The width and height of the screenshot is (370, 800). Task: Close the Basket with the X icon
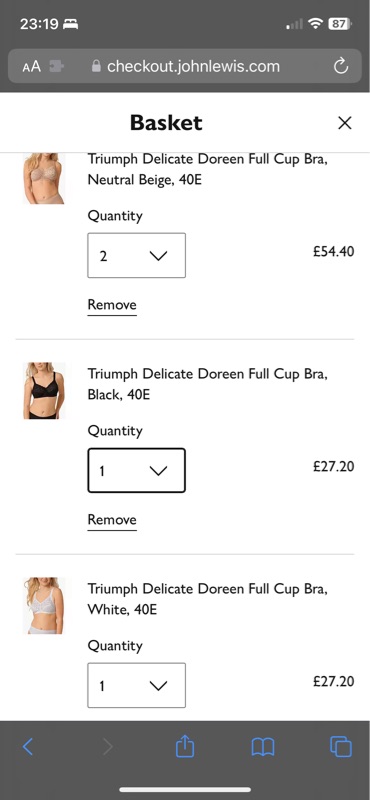click(x=345, y=122)
